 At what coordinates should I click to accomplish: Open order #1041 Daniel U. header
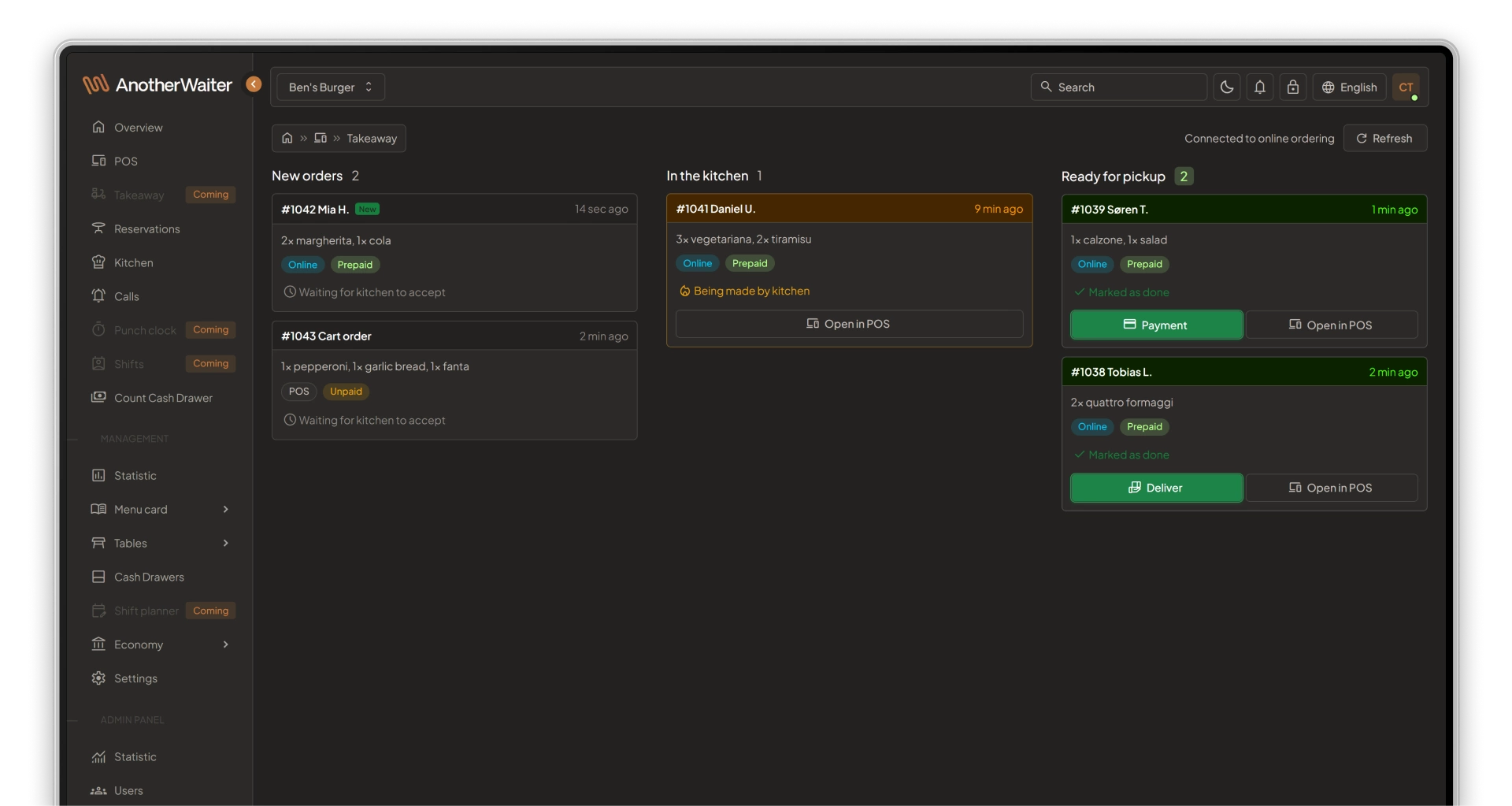849,209
